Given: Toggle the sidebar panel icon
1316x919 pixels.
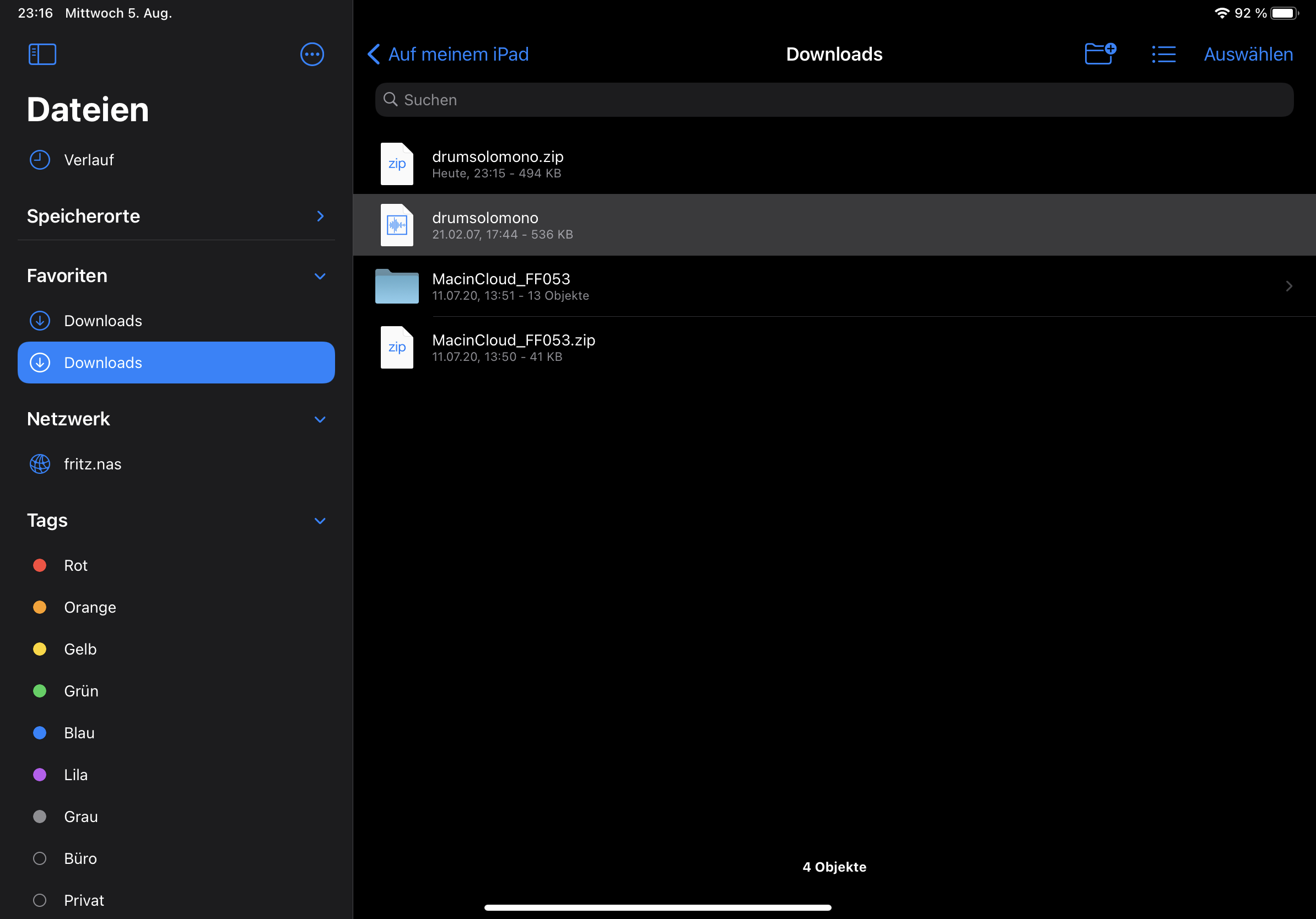Looking at the screenshot, I should point(42,55).
